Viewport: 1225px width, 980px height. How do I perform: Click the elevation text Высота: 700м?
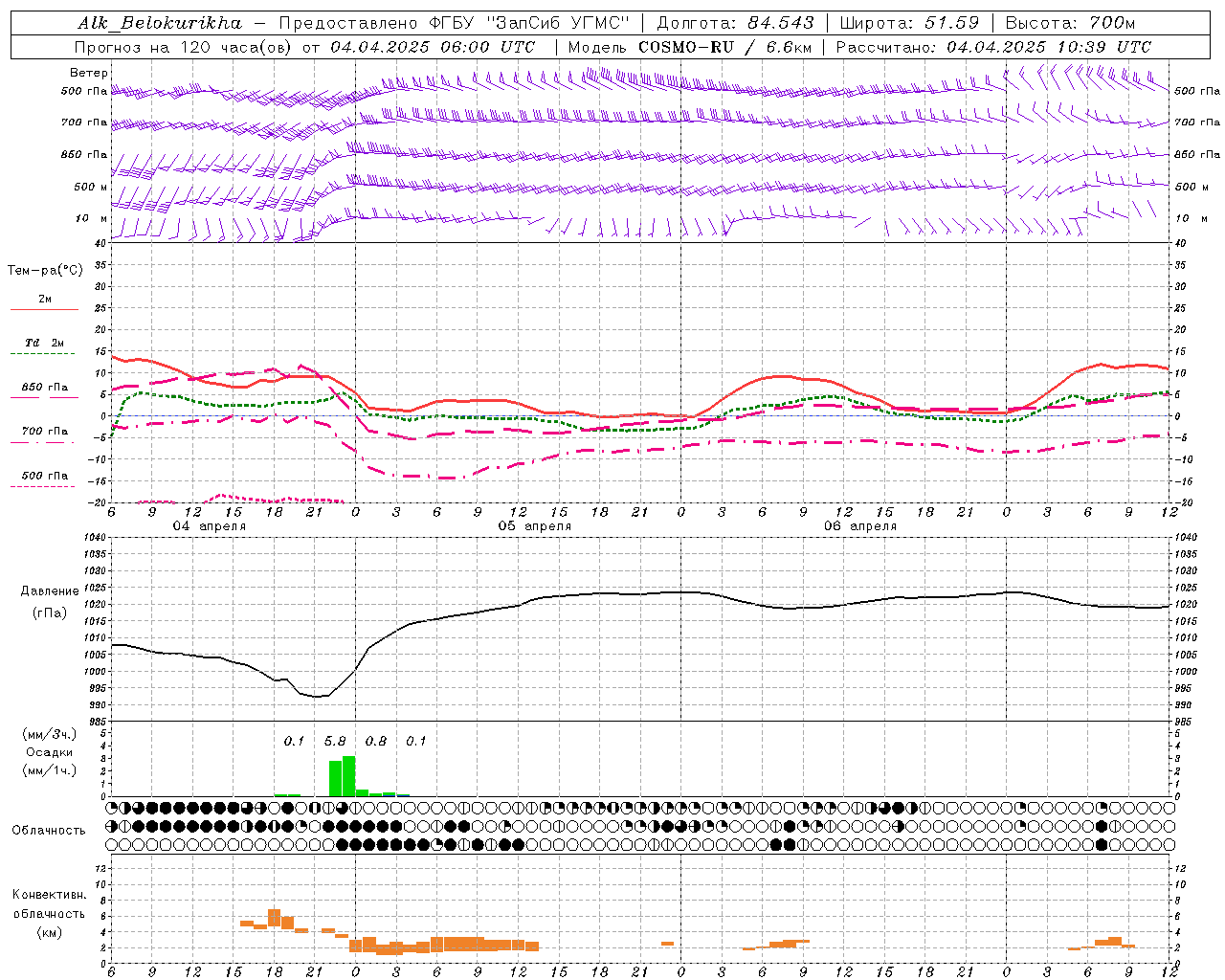pyautogui.click(x=1070, y=22)
